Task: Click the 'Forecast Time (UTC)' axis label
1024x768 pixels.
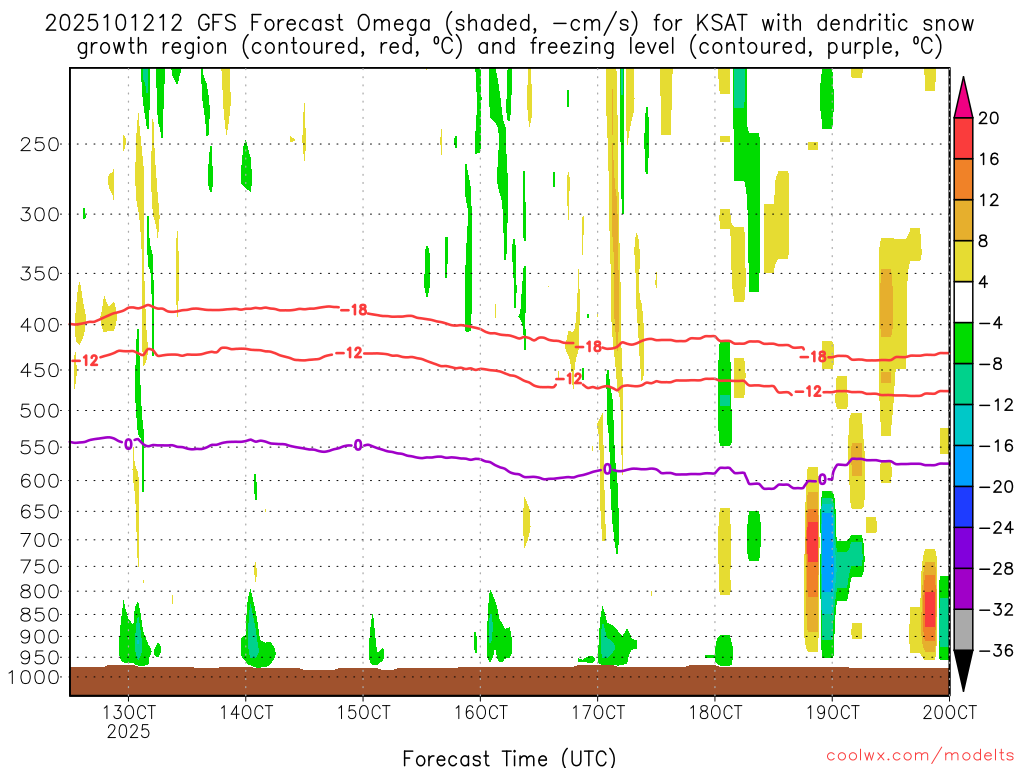Action: tap(509, 758)
